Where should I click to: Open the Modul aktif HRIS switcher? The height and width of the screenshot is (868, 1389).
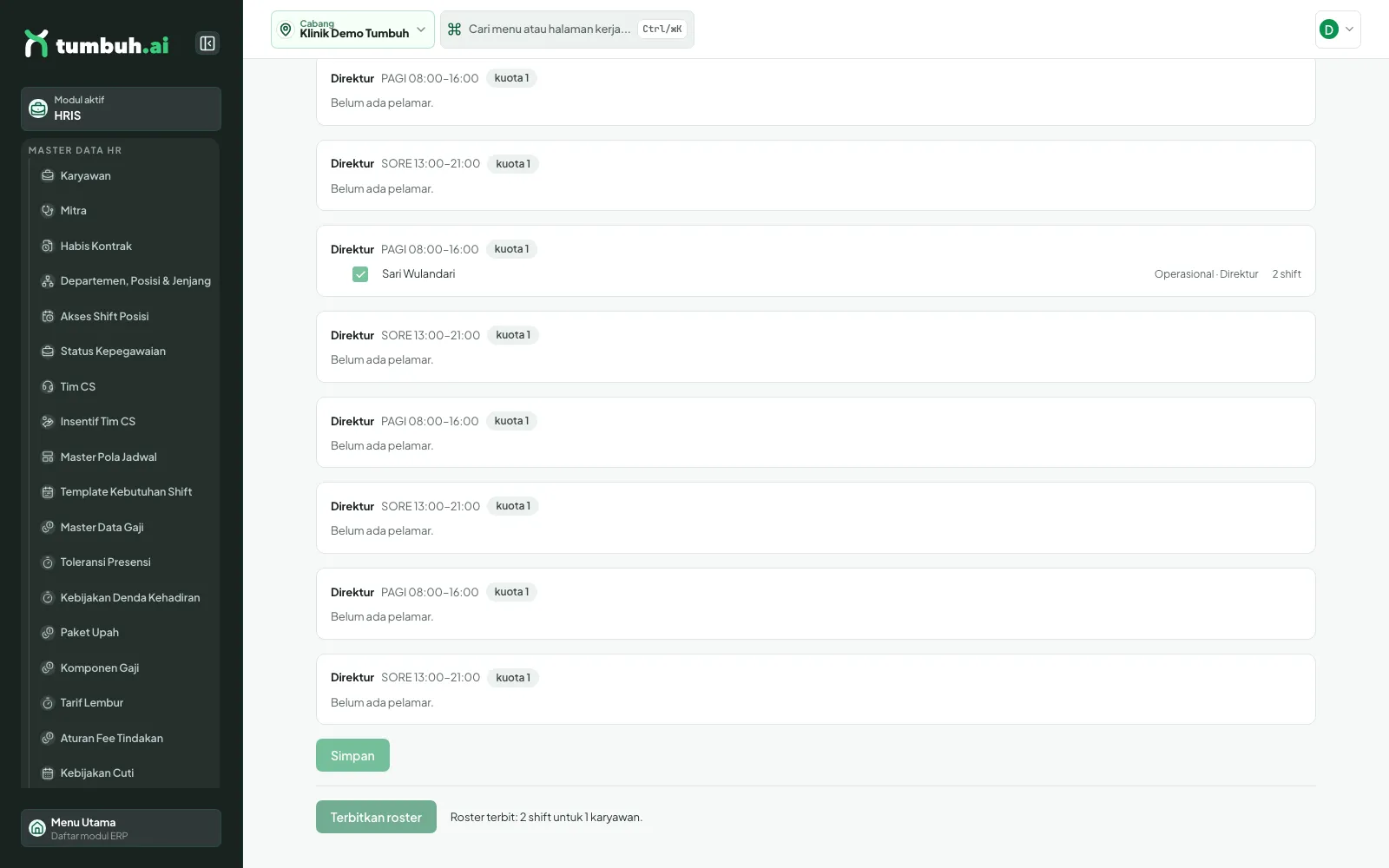pos(121,108)
